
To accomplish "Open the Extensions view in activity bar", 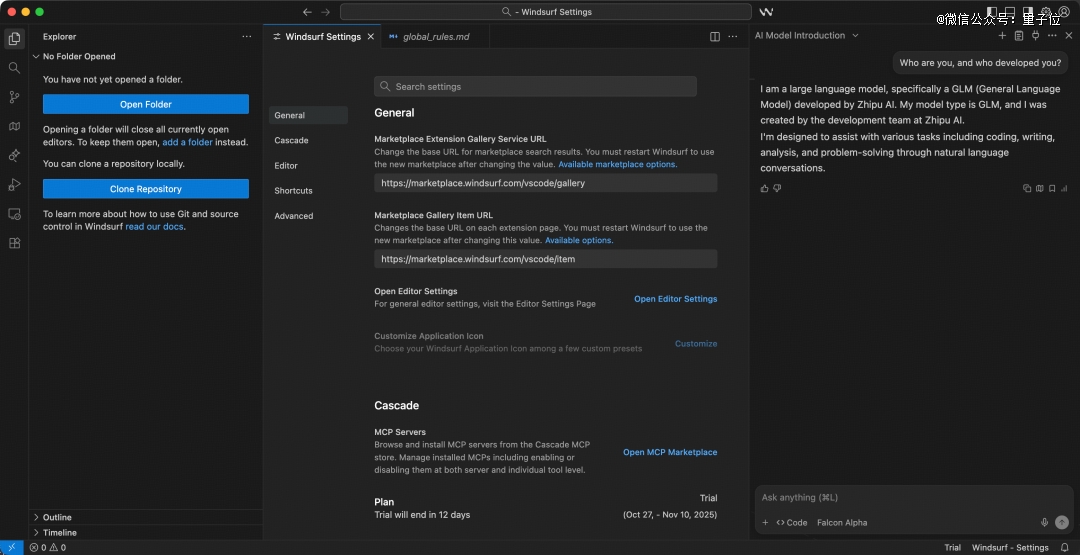I will (14, 243).
